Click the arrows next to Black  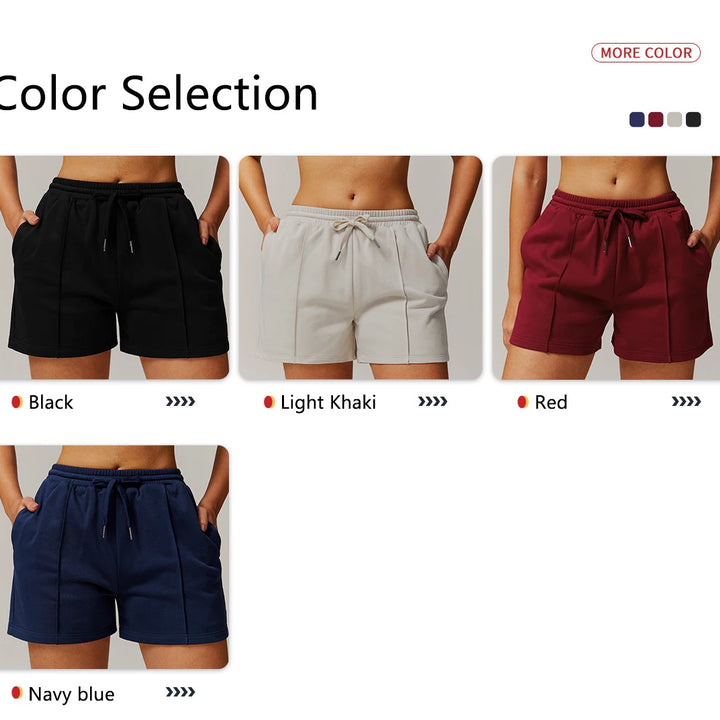click(x=180, y=402)
